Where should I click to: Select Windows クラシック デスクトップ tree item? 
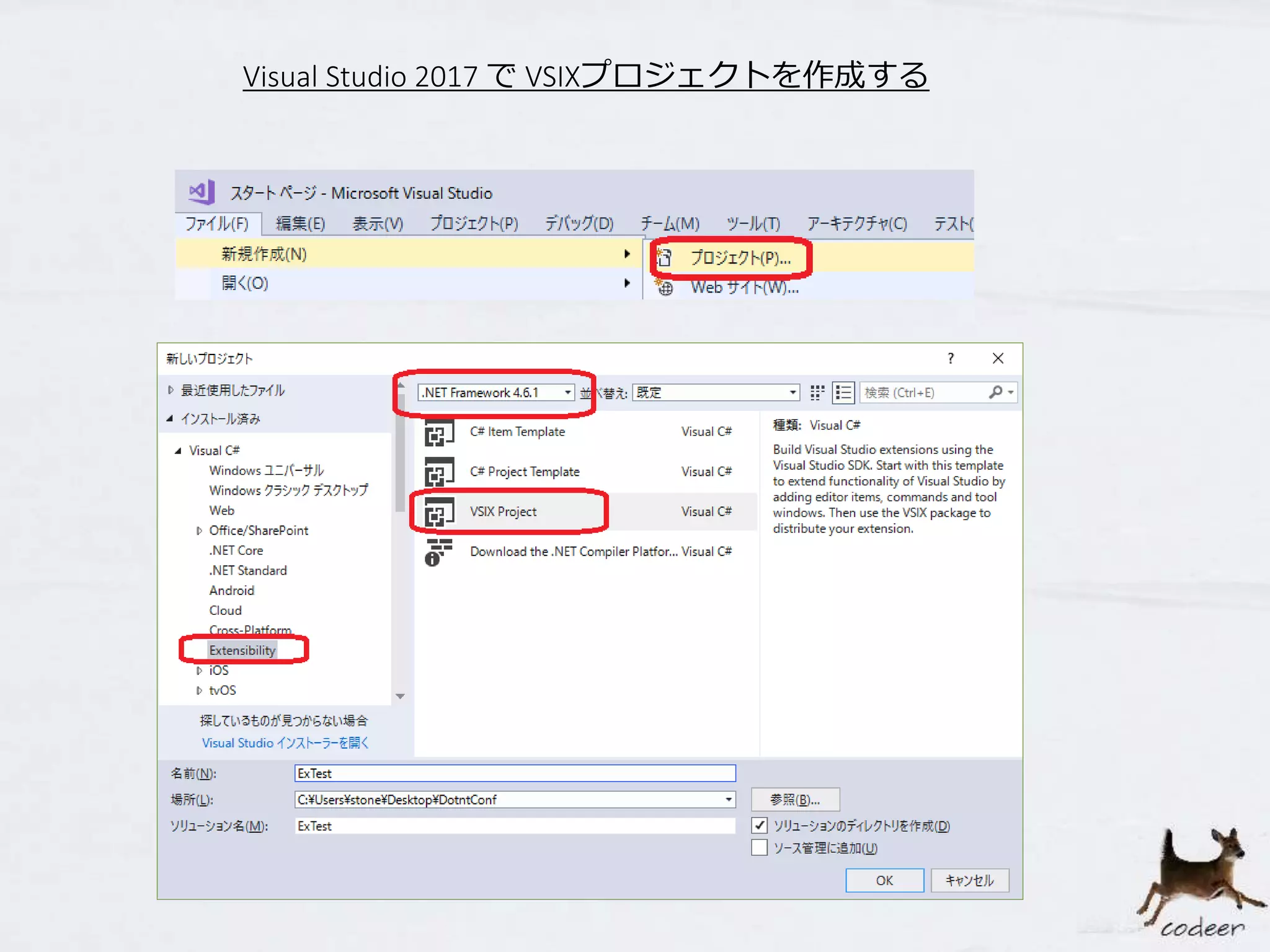click(x=288, y=490)
